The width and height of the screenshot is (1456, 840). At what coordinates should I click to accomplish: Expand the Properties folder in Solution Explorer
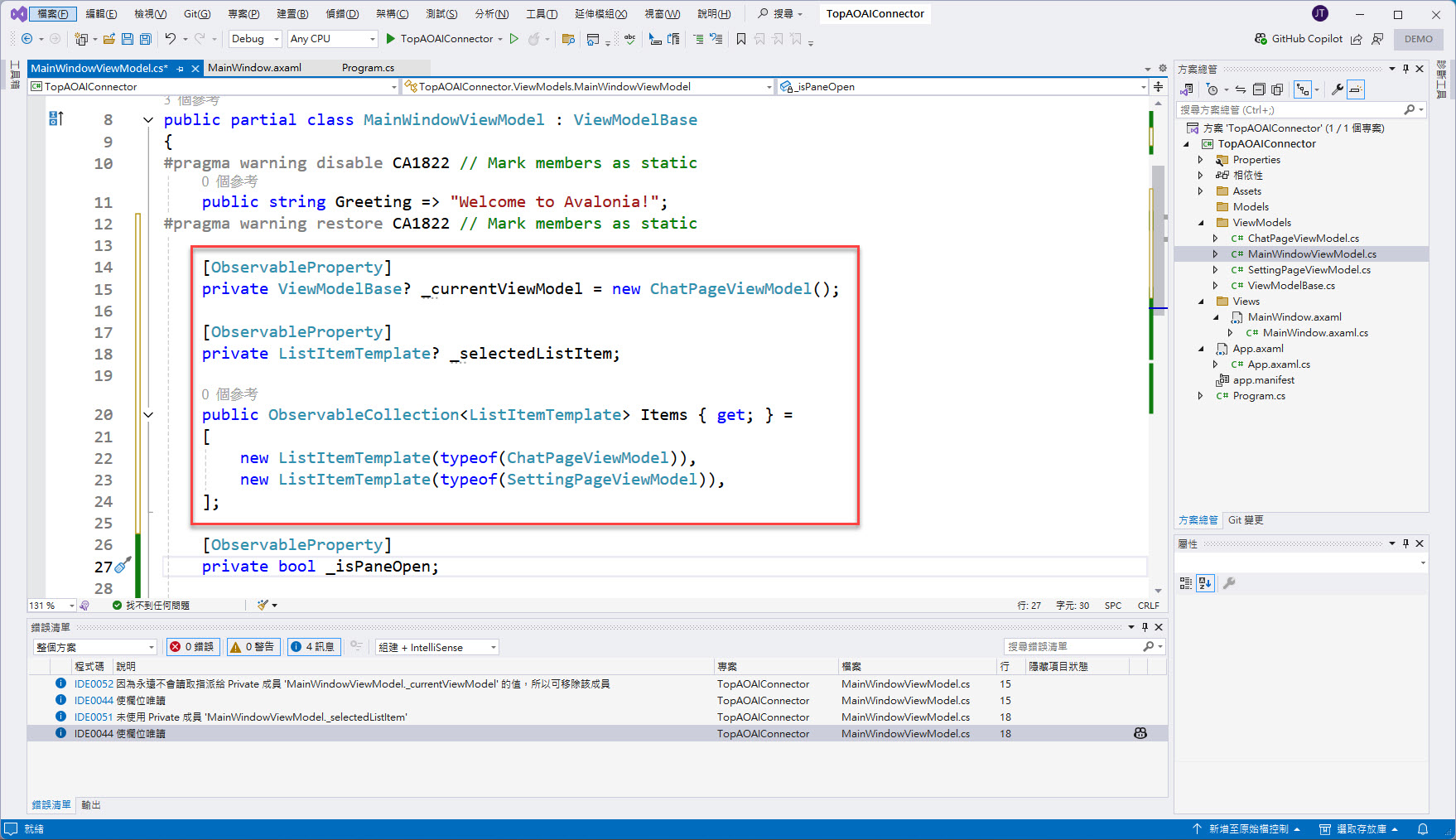tap(1200, 160)
